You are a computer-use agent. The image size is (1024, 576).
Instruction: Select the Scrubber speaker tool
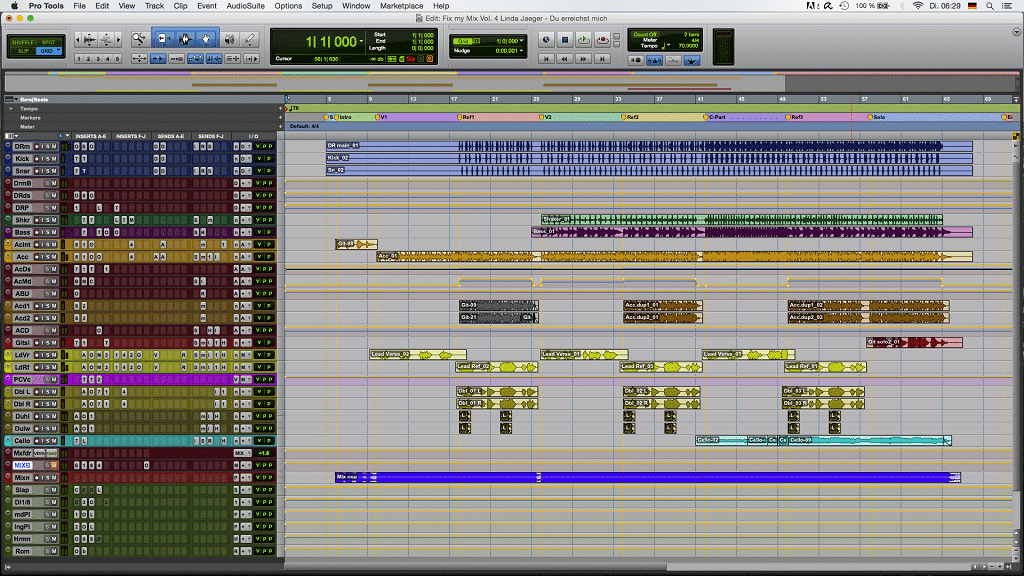[229, 39]
